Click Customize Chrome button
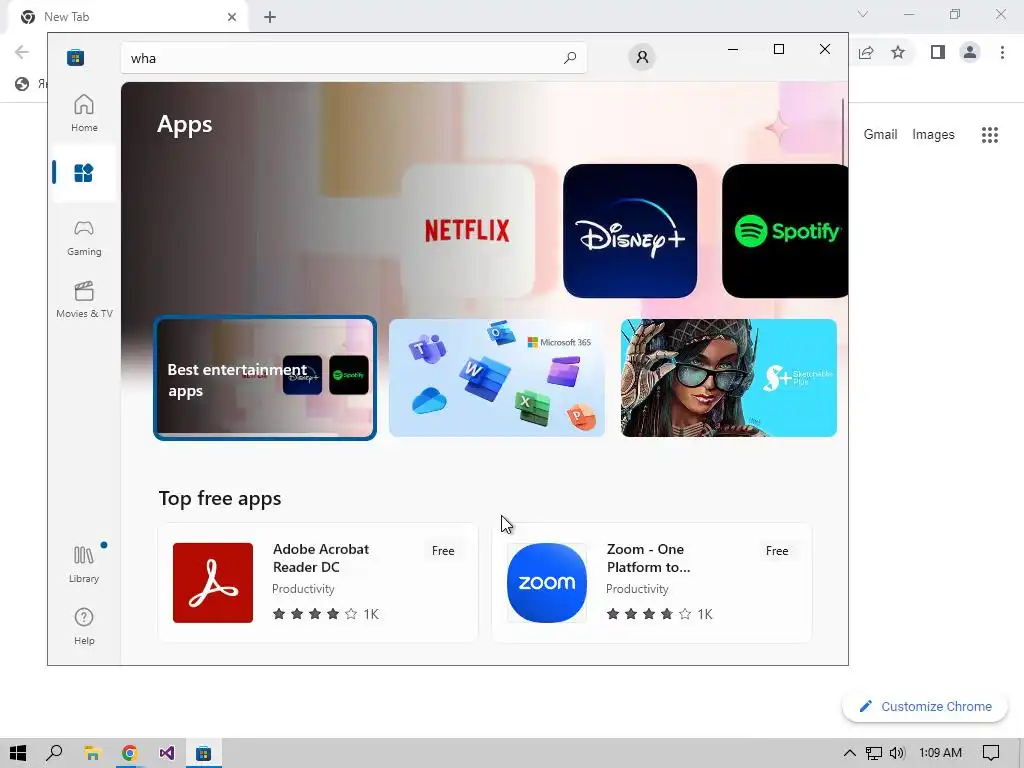 925,707
